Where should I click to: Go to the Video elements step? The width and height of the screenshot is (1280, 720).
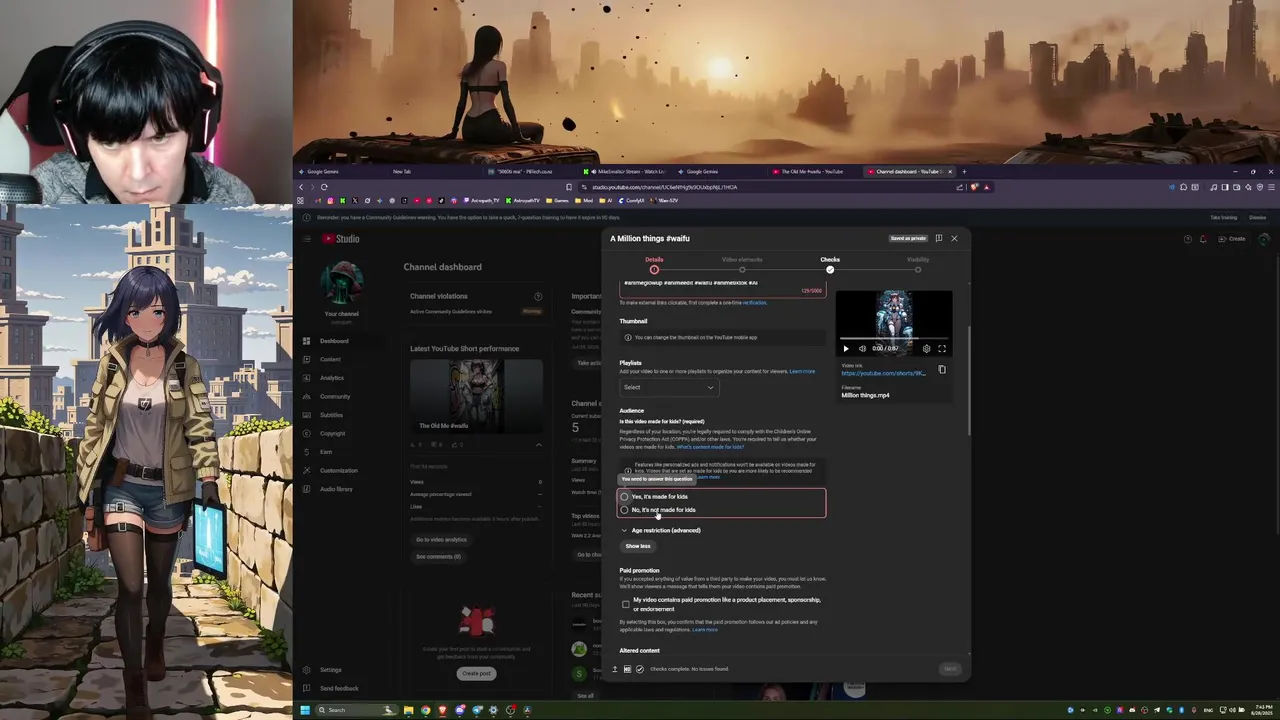742,264
